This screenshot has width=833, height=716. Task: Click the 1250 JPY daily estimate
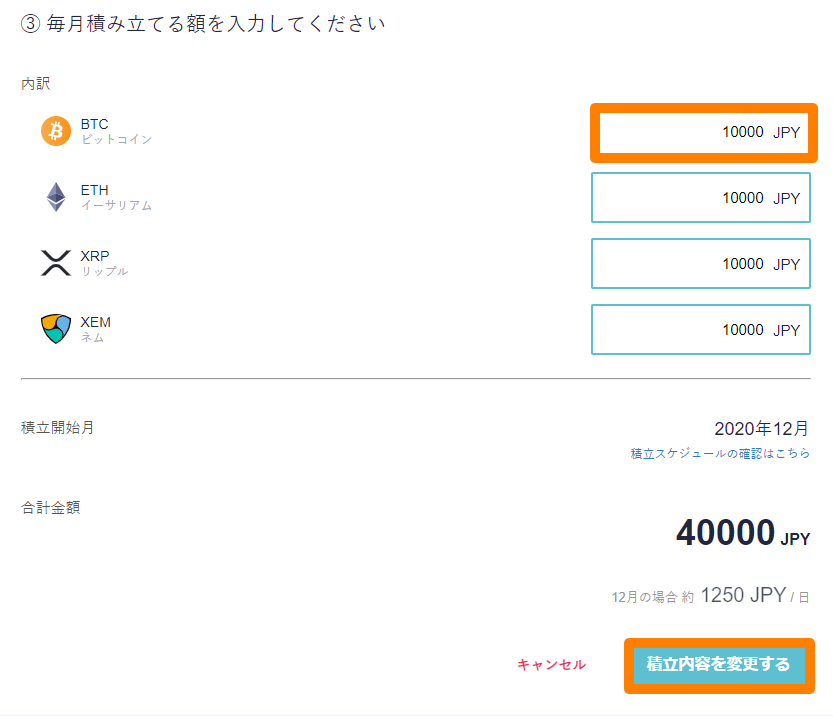[743, 596]
